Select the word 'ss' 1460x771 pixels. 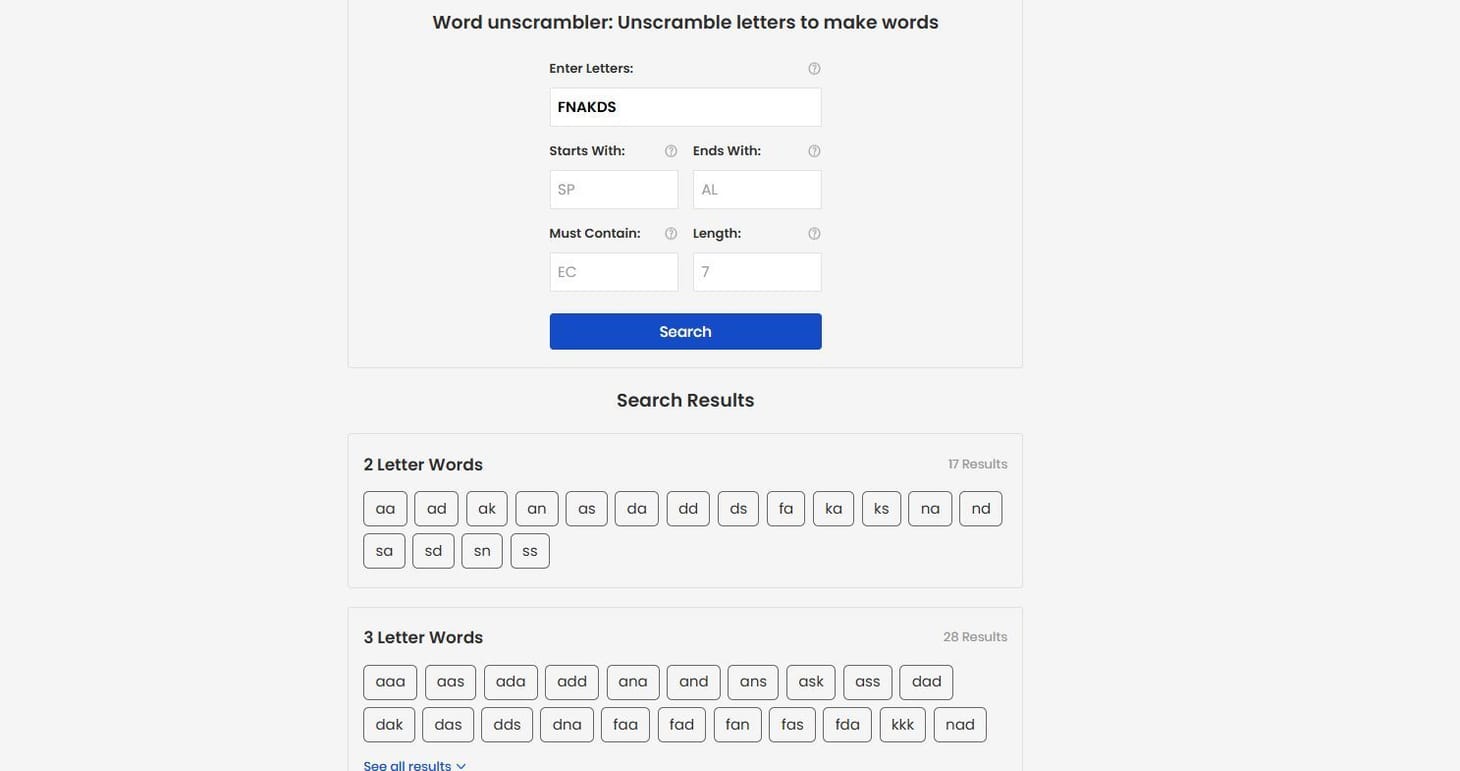pyautogui.click(x=530, y=549)
